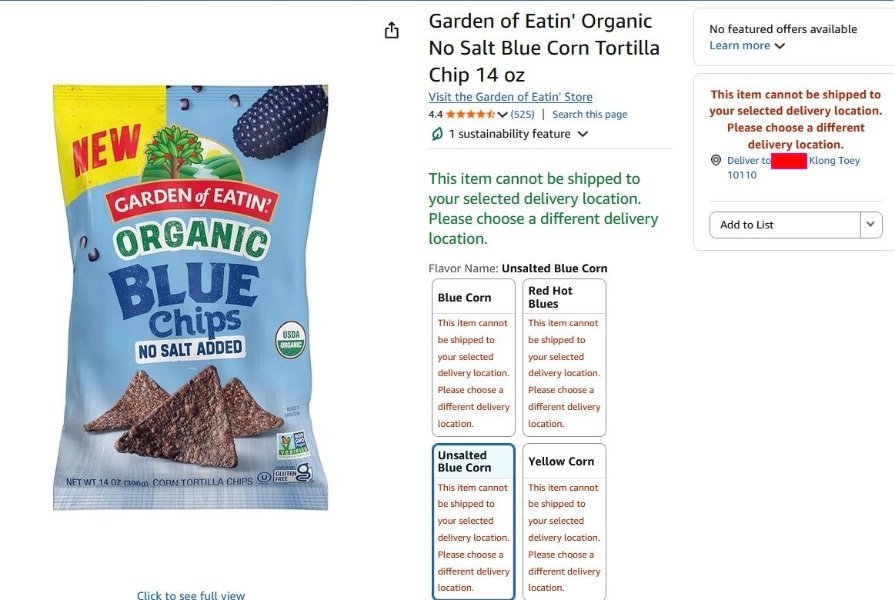Viewport: 895px width, 600px height.
Task: Click Search this page link
Action: 590,114
